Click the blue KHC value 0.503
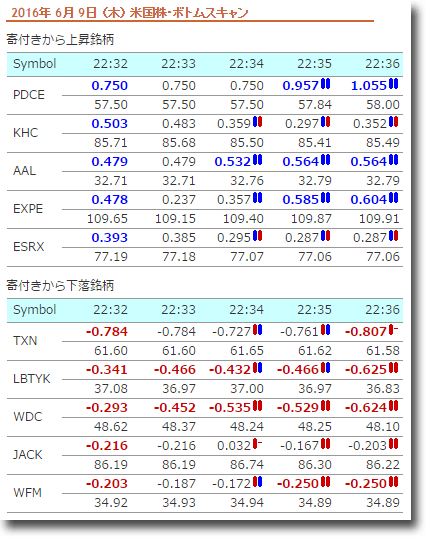The image size is (428, 537). [110, 124]
